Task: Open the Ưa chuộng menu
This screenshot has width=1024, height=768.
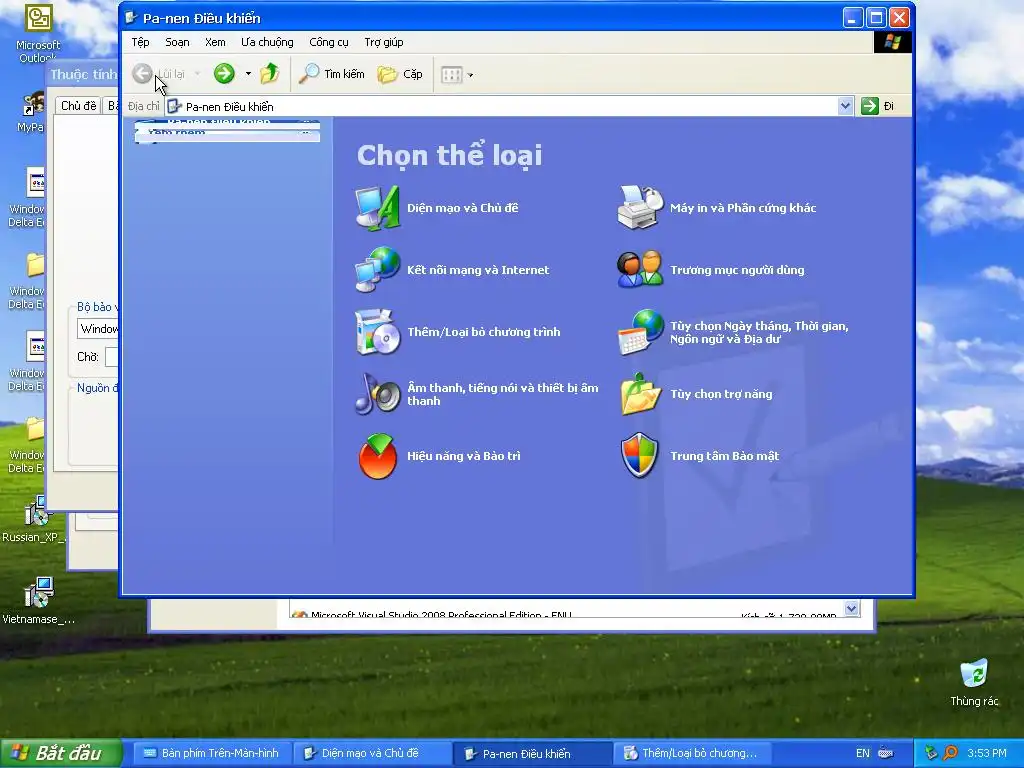Action: 267,42
